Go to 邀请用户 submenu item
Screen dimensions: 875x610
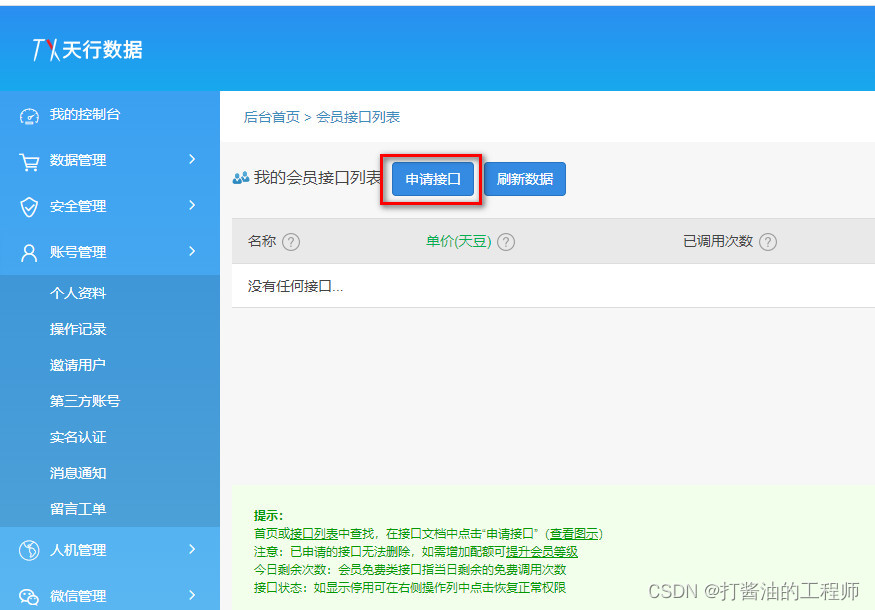tap(78, 365)
